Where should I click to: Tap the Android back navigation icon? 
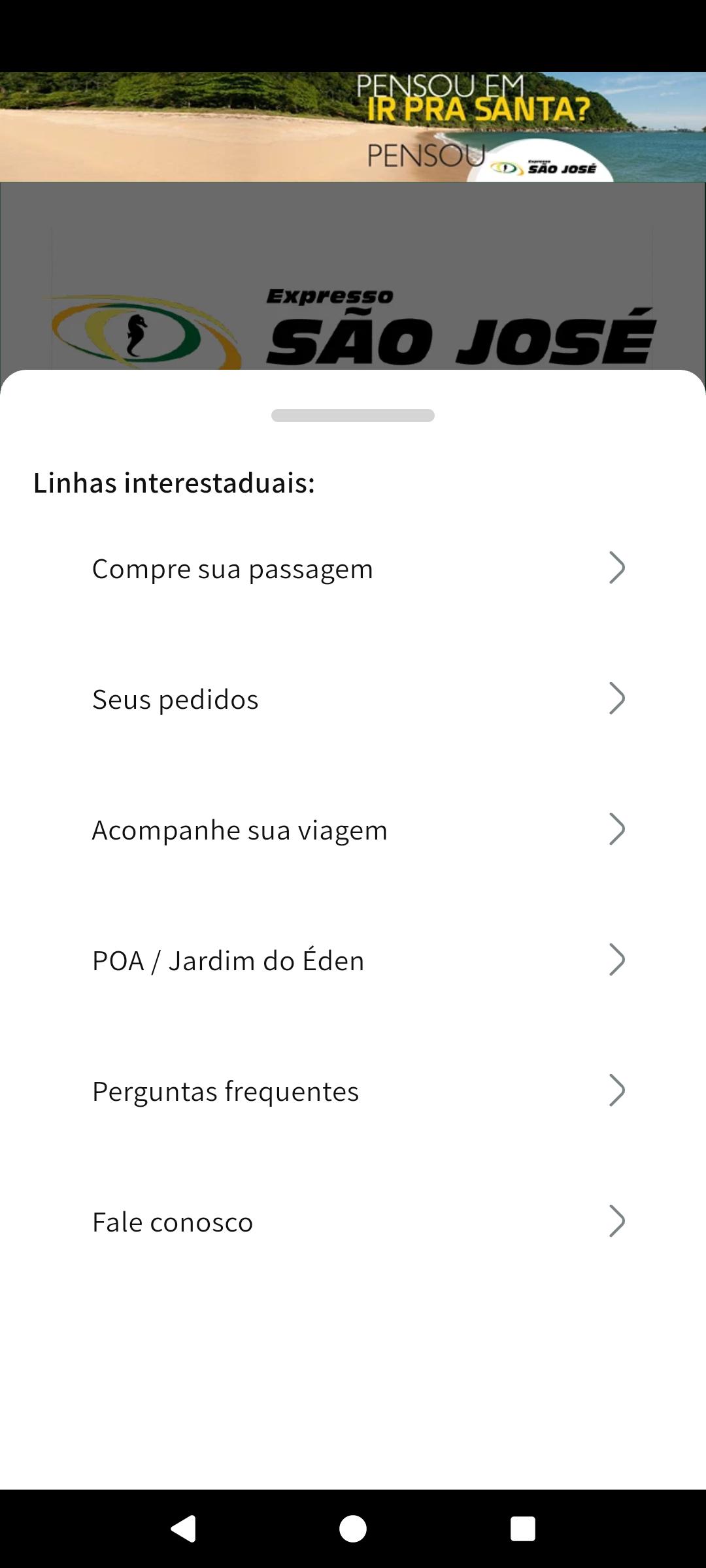click(x=184, y=1528)
